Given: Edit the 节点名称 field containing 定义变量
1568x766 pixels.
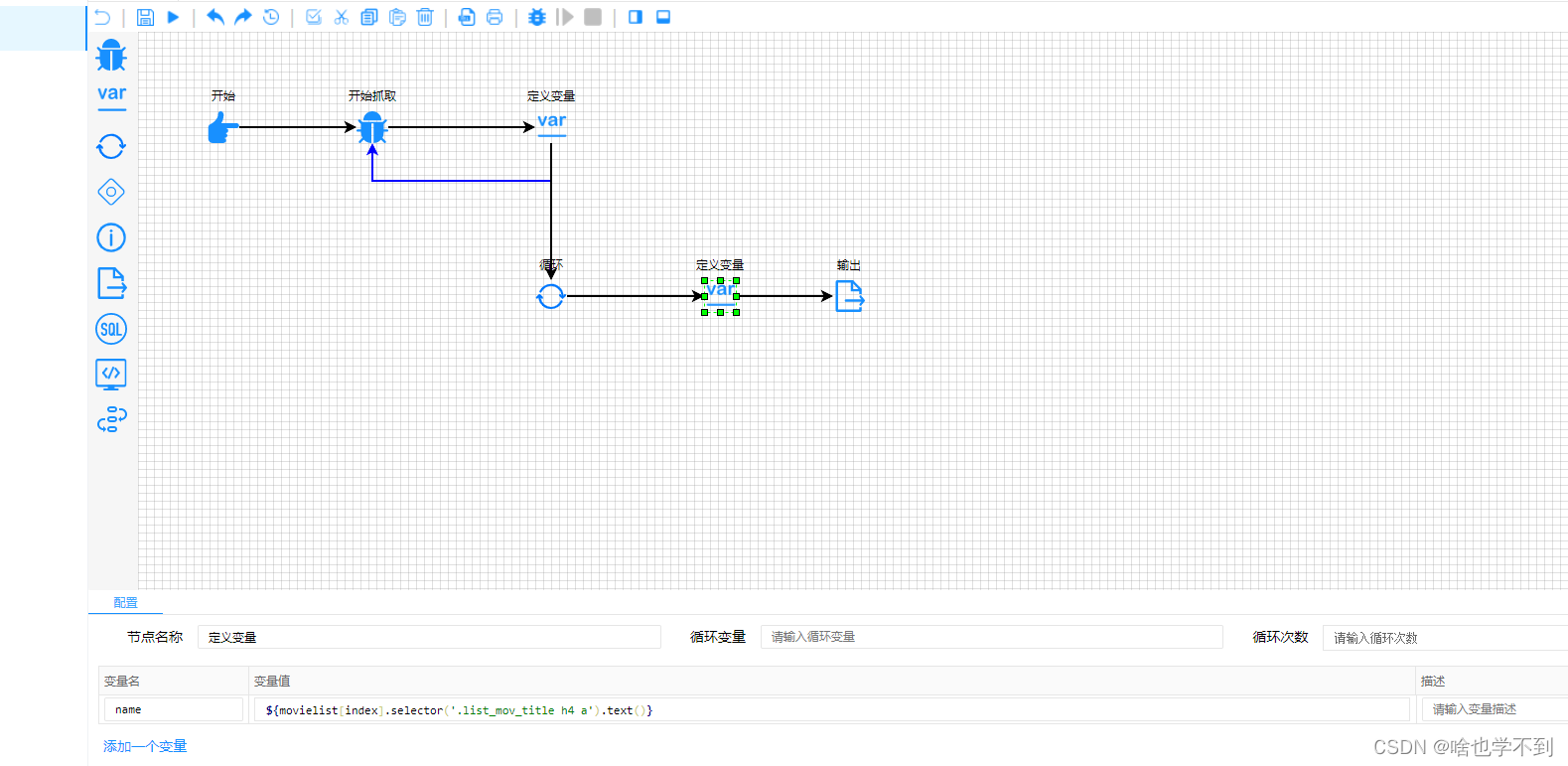Looking at the screenshot, I should (x=429, y=637).
